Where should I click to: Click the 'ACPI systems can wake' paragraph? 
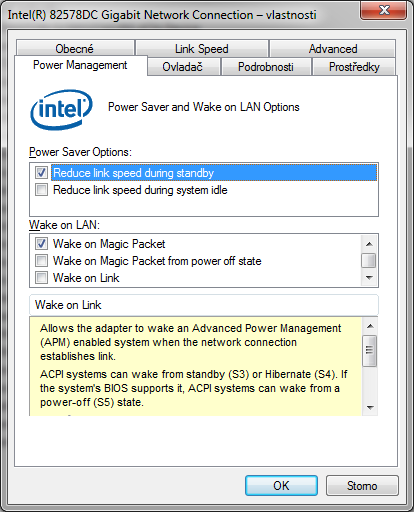193,388
